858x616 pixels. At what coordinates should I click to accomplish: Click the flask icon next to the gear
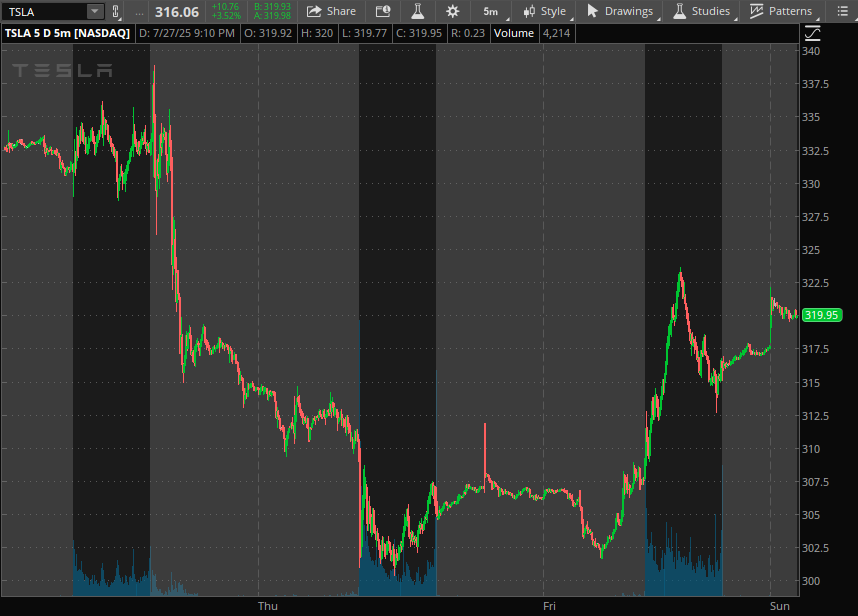pos(418,11)
